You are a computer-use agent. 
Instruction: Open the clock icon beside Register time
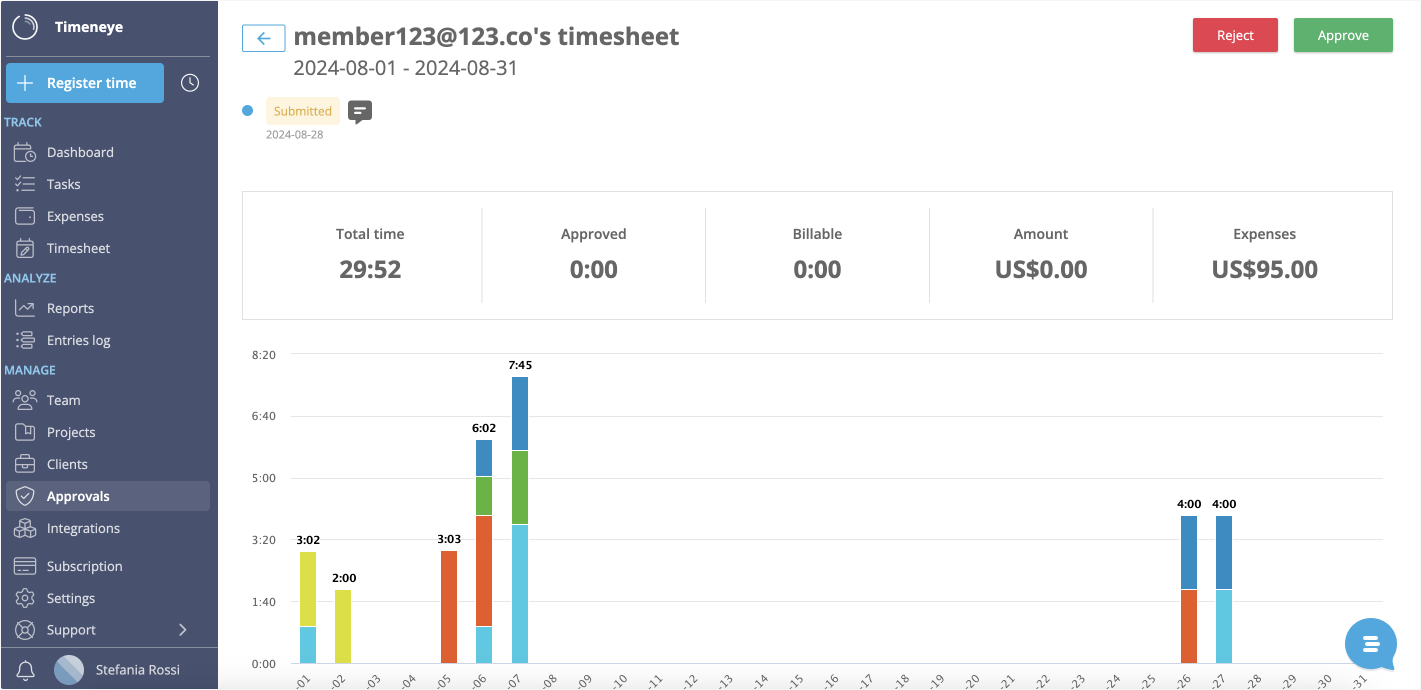point(190,82)
